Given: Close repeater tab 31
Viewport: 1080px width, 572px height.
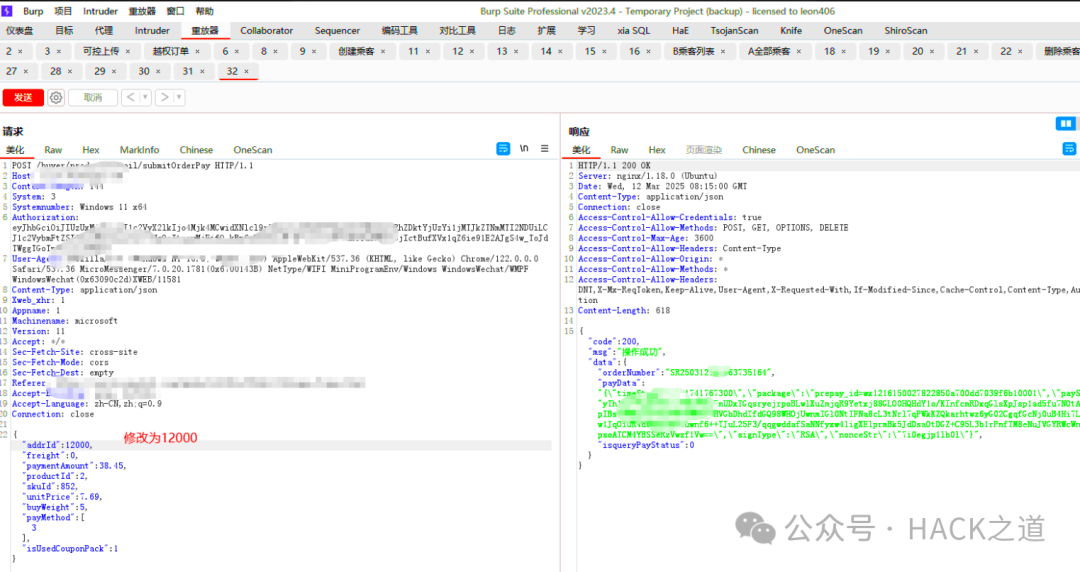Looking at the screenshot, I should coord(202,72).
